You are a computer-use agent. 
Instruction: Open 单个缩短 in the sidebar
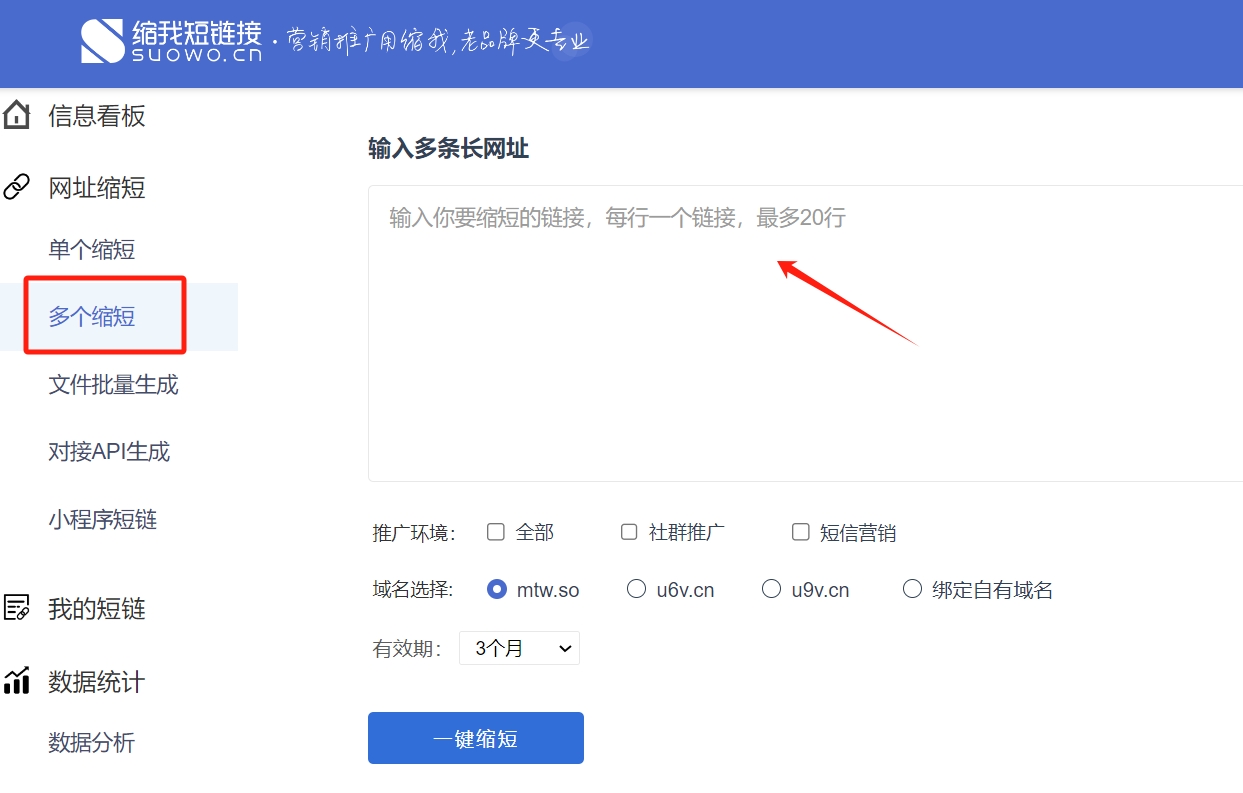(92, 250)
